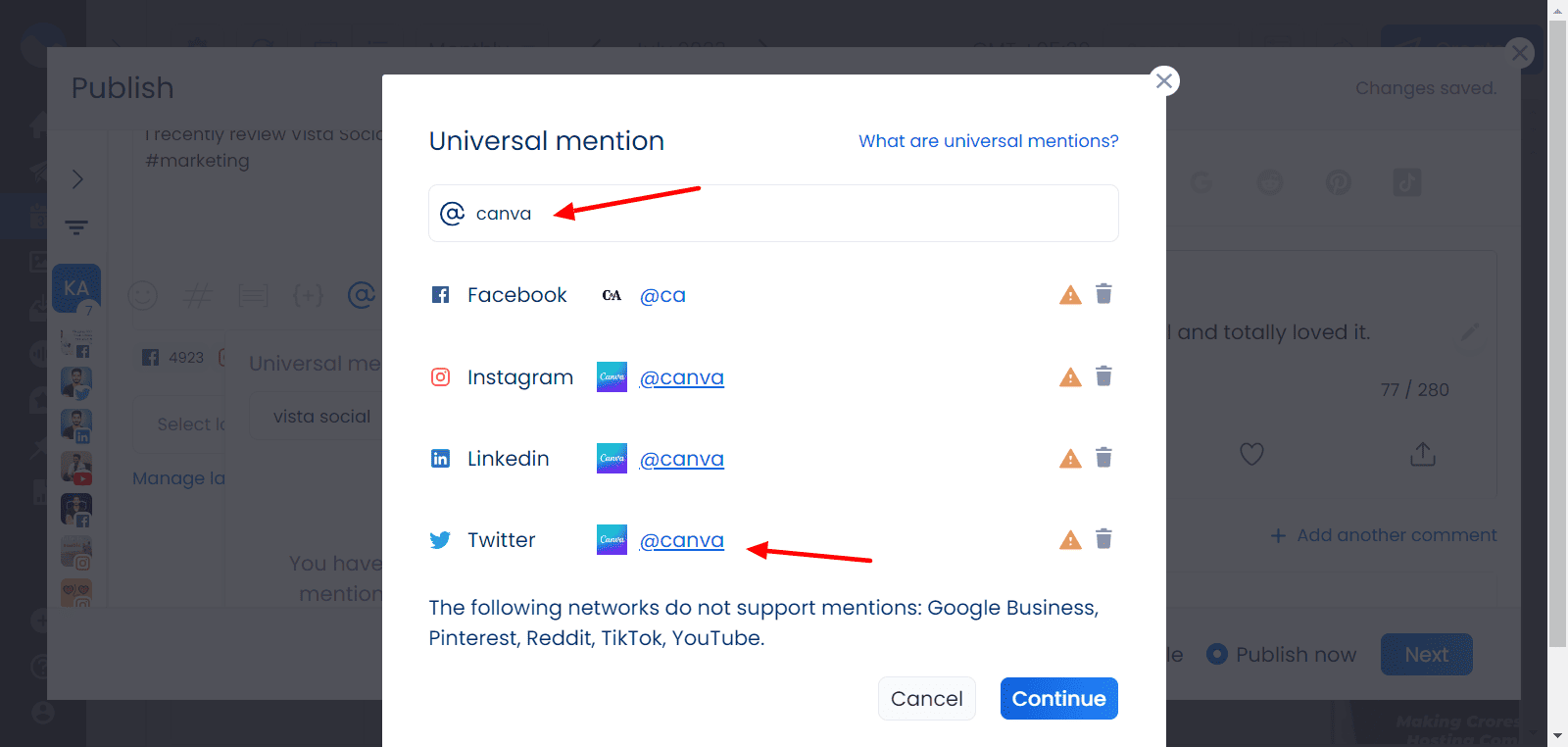Expand the sidebar with the chevron arrow
The image size is (1568, 747).
[77, 179]
